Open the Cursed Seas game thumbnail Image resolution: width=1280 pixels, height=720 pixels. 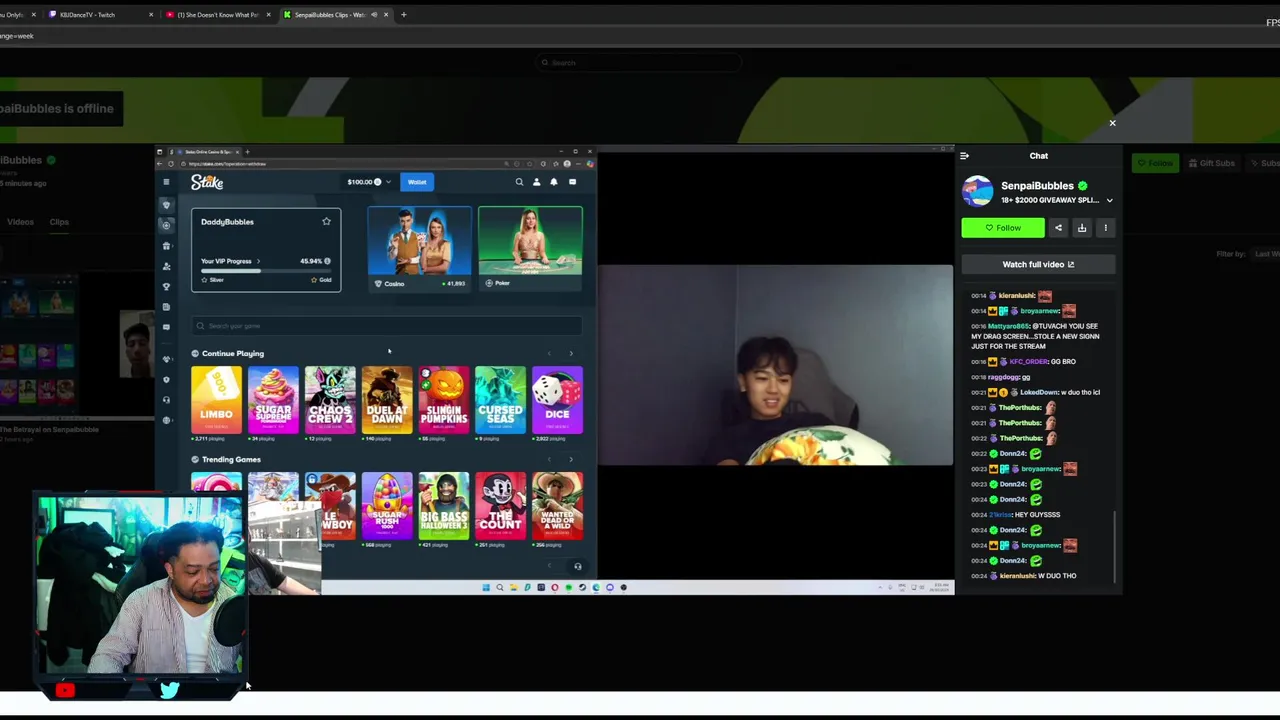[x=500, y=400]
